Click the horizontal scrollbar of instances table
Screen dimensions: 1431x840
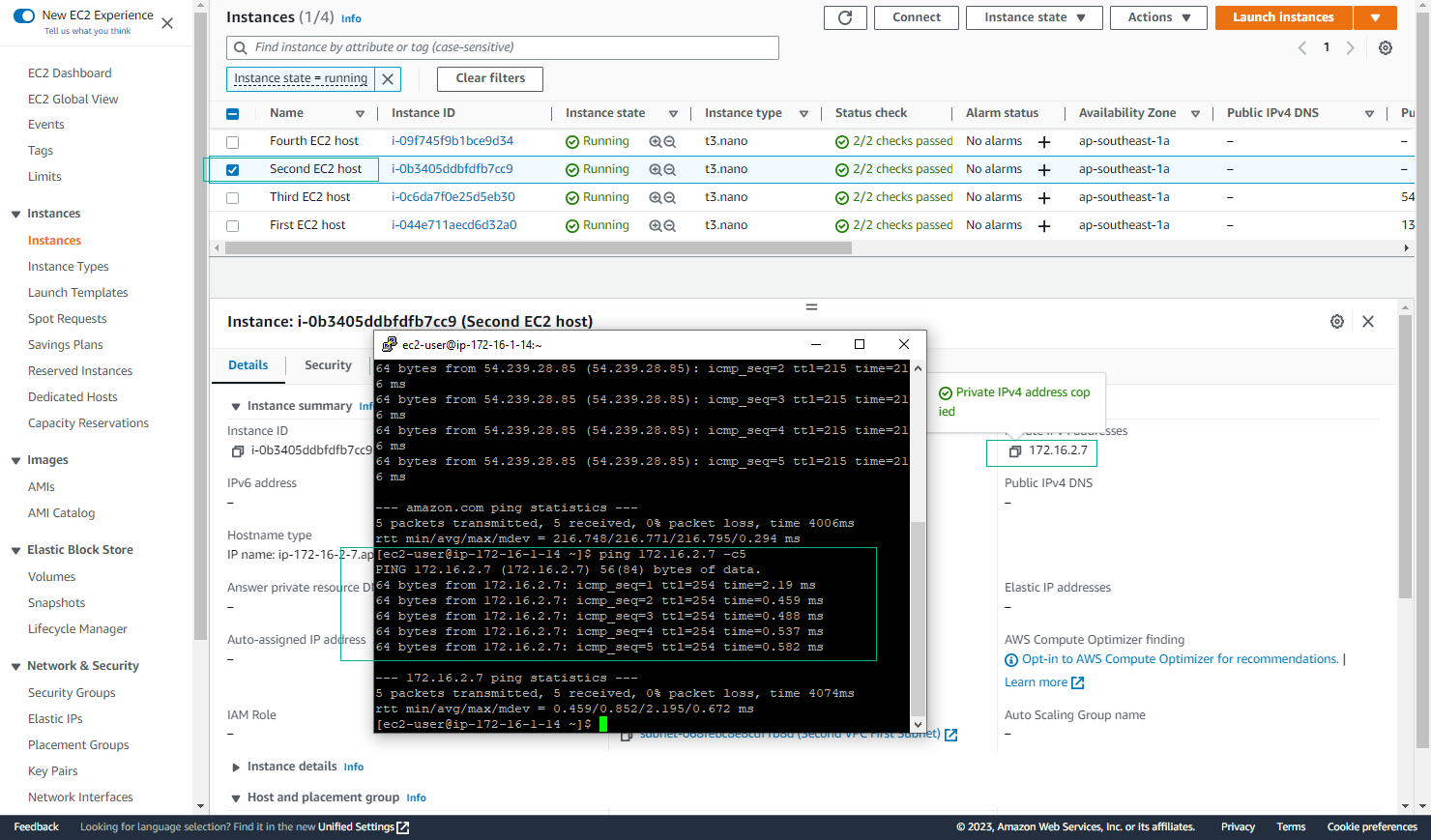[x=539, y=248]
